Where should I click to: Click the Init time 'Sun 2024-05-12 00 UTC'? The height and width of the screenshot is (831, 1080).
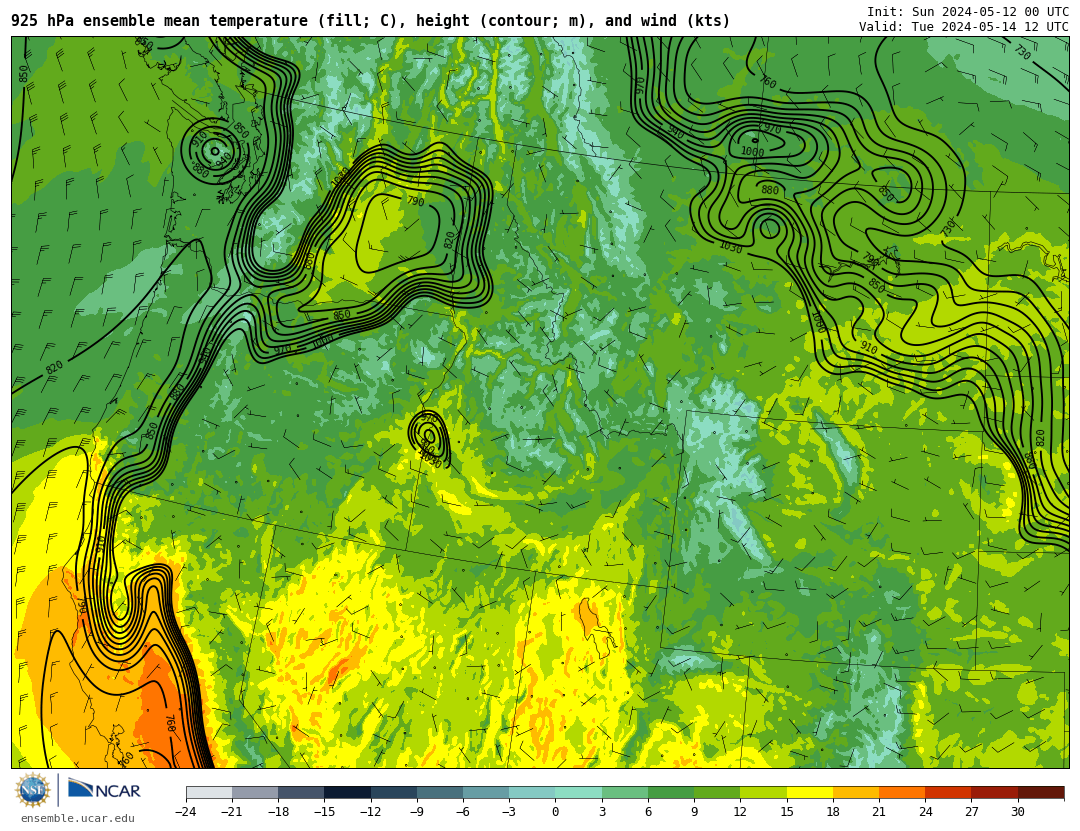[990, 12]
